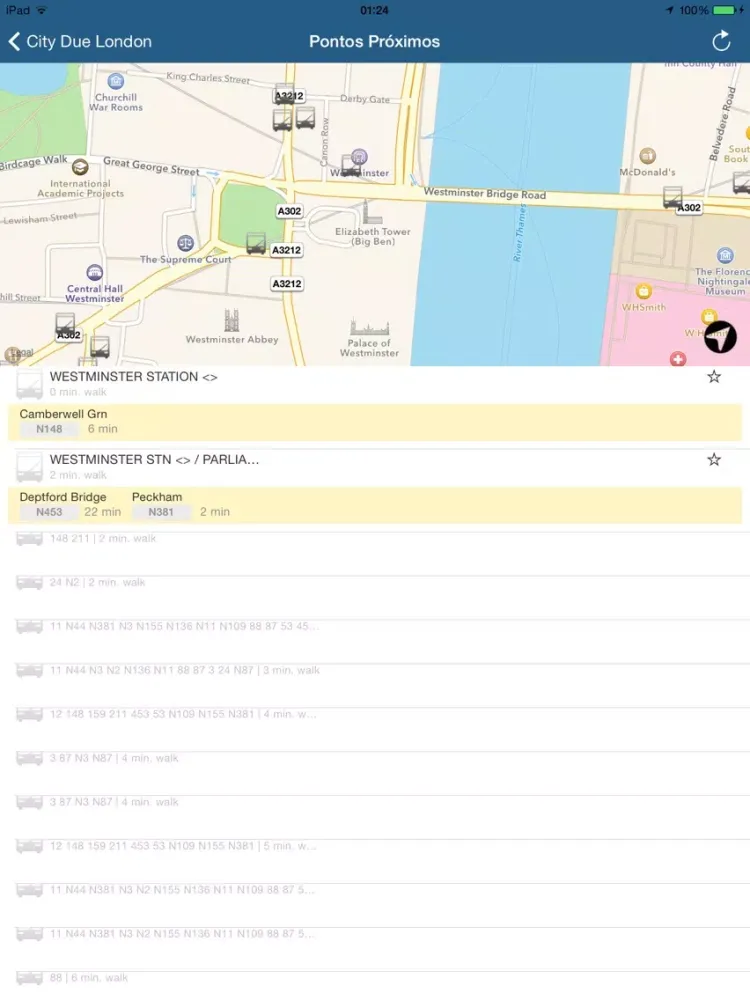
Task: Open WESTMINSTER STATION <> stop row
Action: [x=375, y=384]
